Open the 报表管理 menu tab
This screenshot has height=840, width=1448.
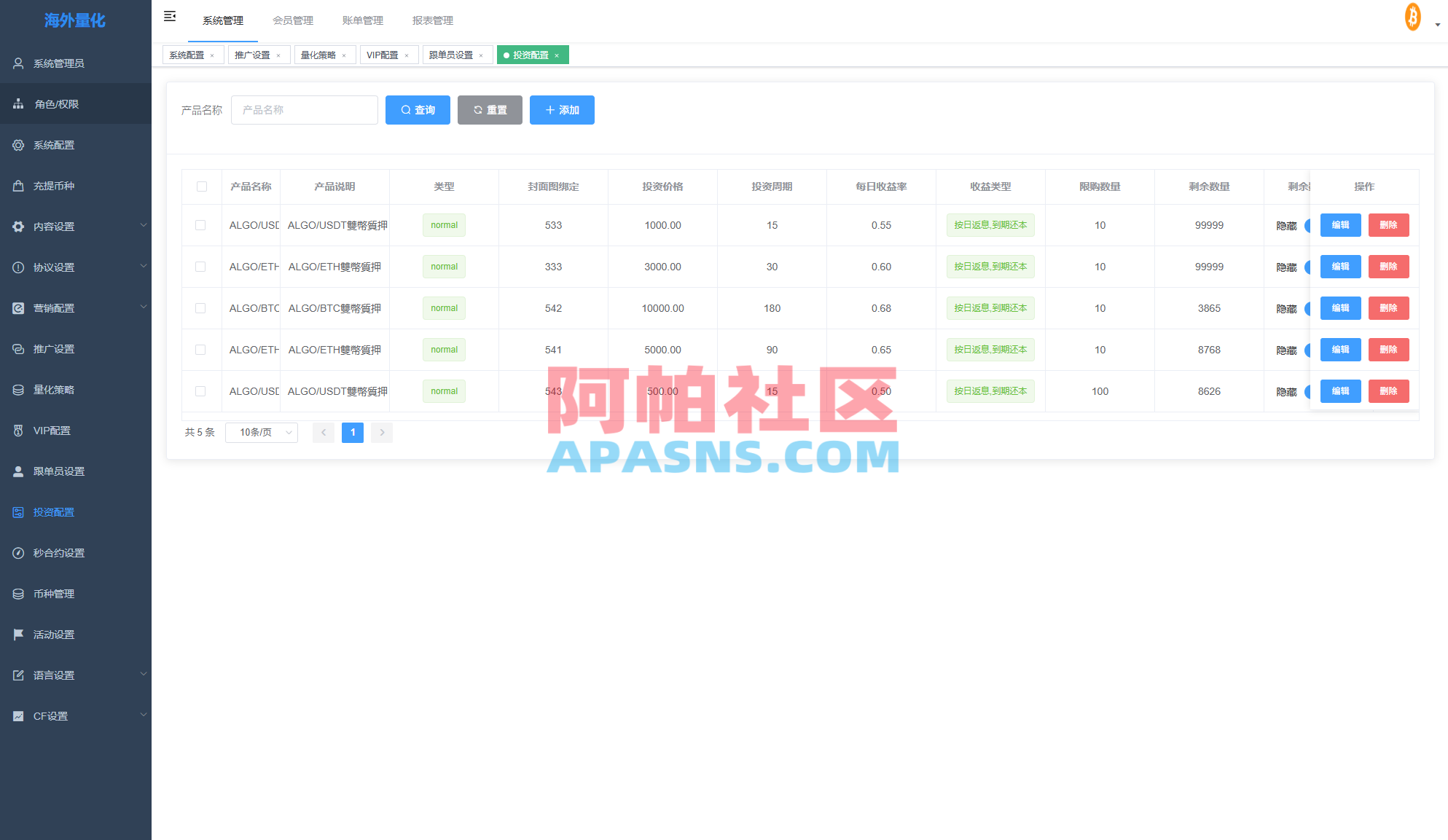(x=433, y=20)
